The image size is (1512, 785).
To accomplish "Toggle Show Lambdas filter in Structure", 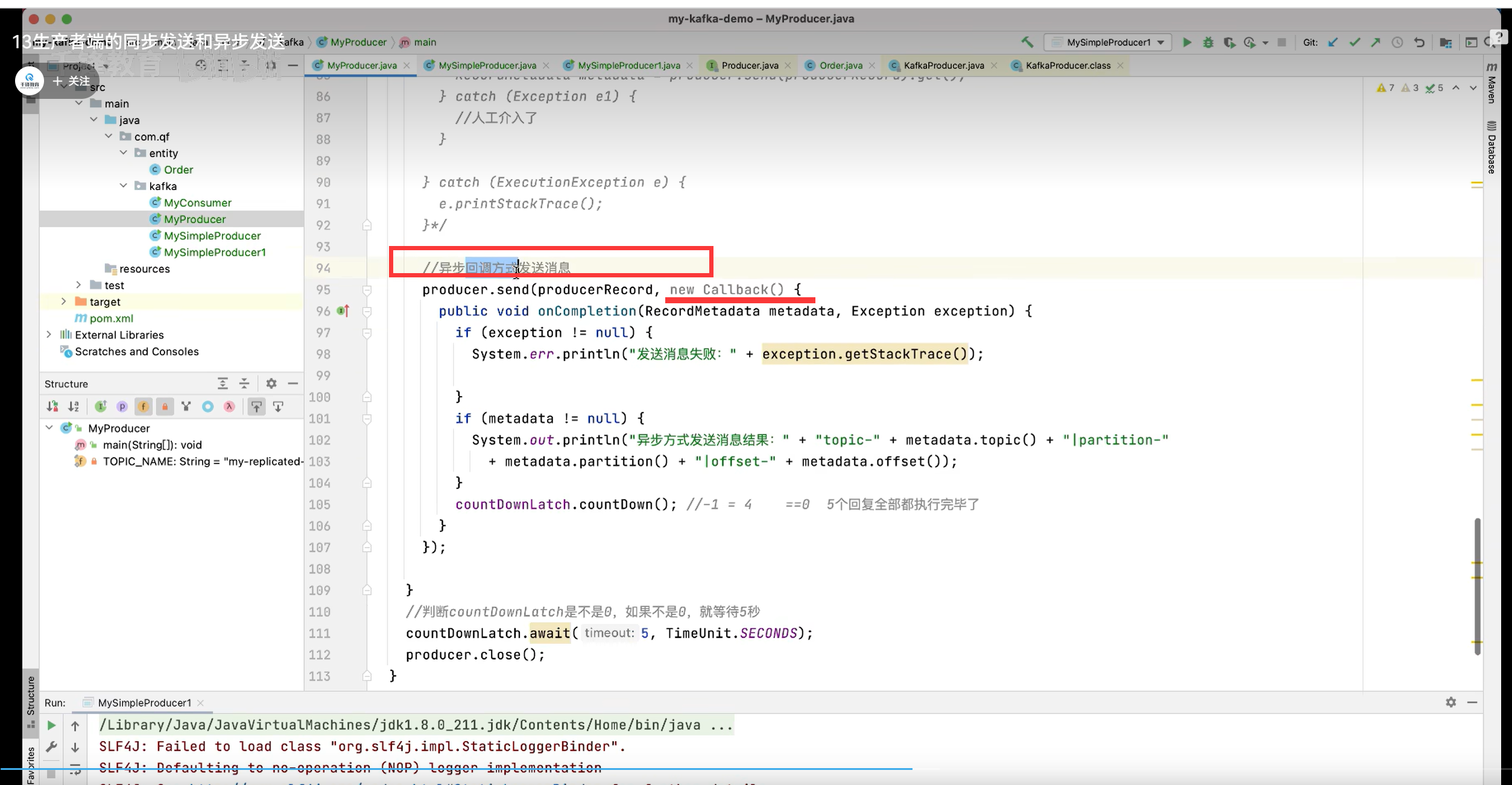I will tap(229, 406).
